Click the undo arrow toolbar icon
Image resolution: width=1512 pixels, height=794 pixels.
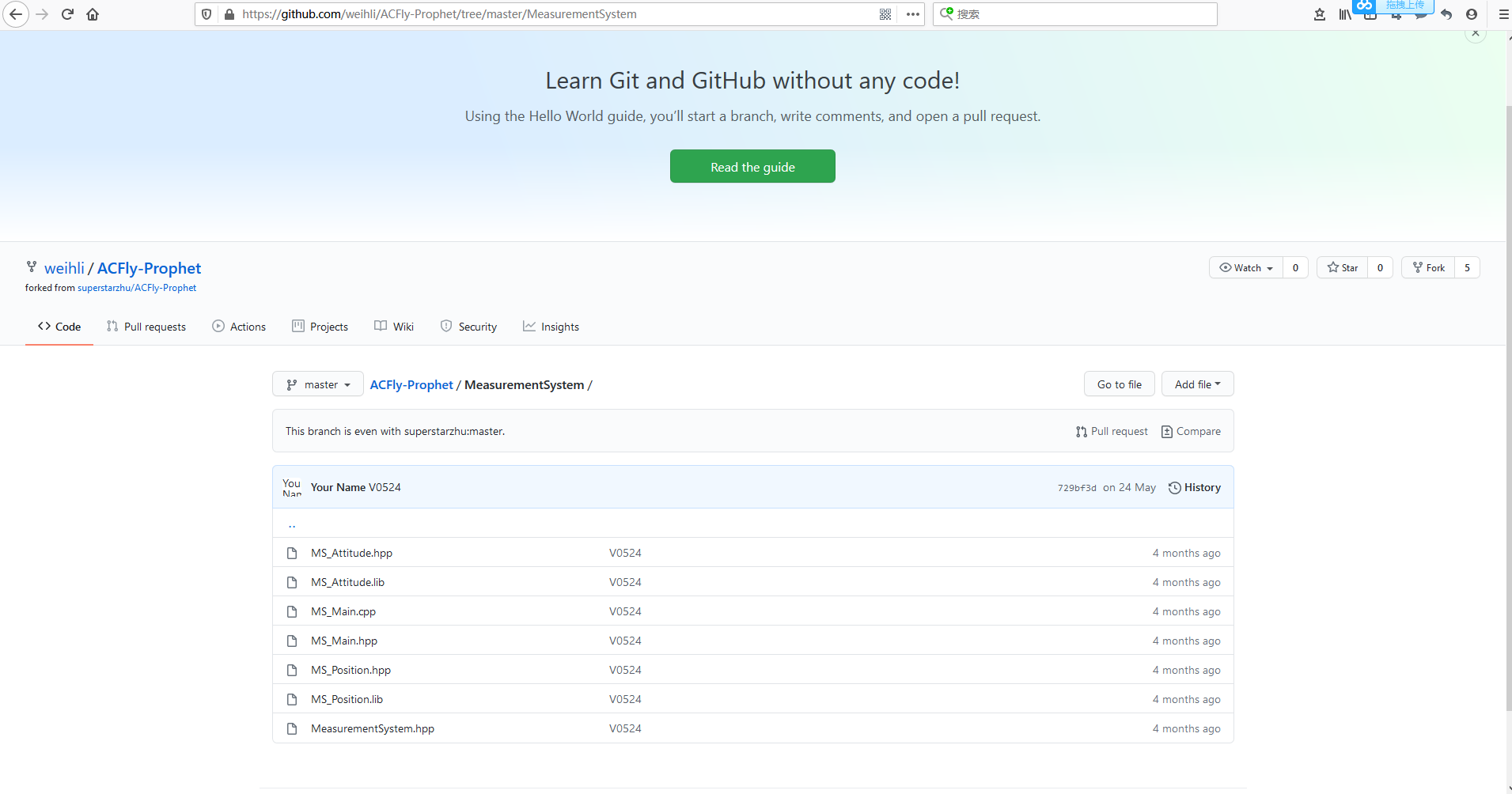[1446, 14]
